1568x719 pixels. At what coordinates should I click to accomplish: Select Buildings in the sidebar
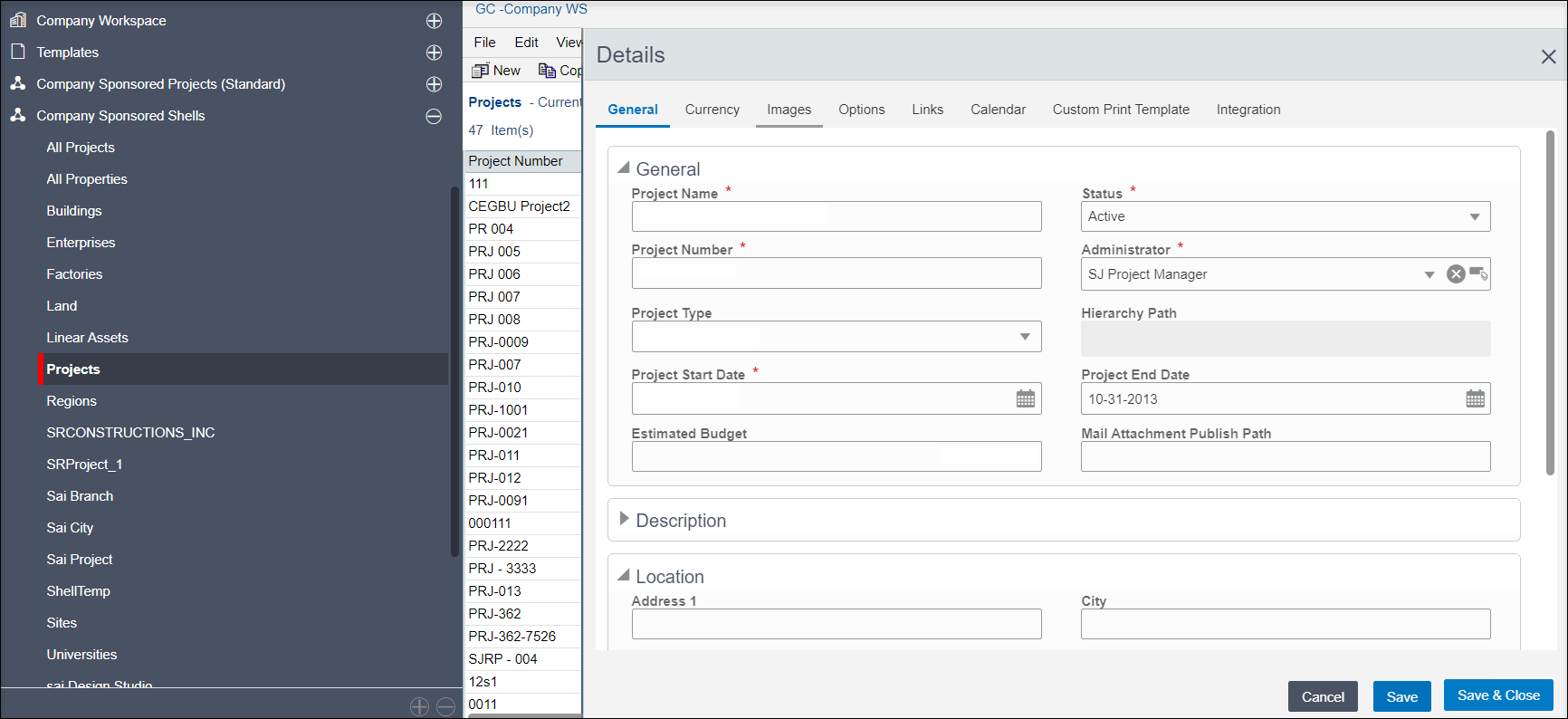click(x=74, y=211)
